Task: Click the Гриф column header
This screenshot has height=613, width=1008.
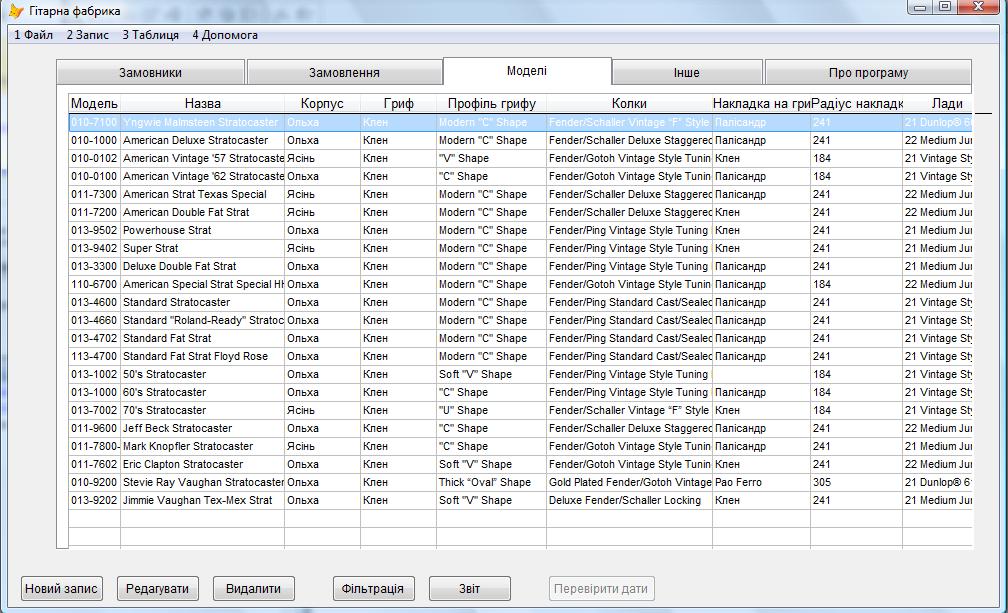Action: (x=399, y=103)
